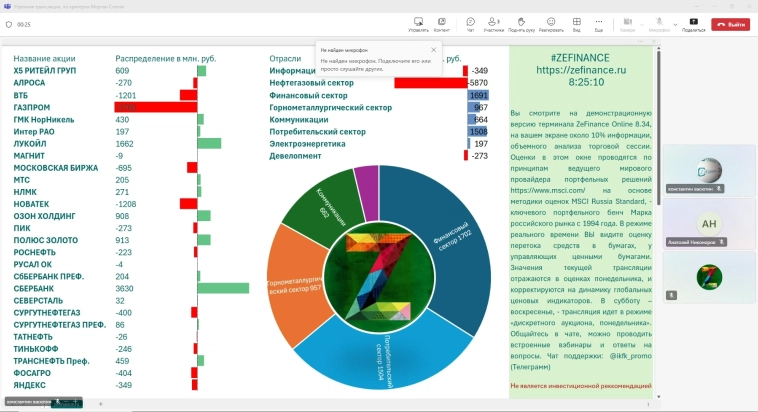Click the ГАЗПРОМ red bar
Screen dimensions: 758x412
[156, 107]
